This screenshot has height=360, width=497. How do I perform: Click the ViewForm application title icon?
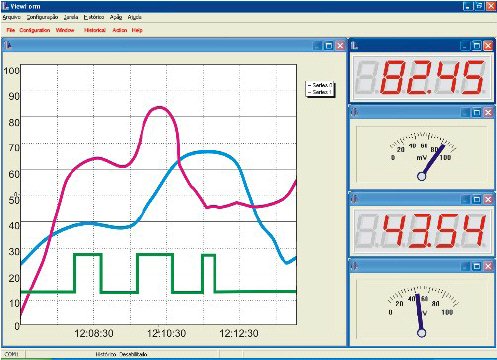pos(5,6)
